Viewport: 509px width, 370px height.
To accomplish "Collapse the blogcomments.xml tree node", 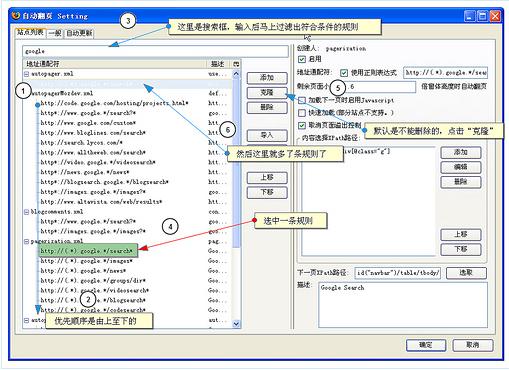I will pos(26,212).
